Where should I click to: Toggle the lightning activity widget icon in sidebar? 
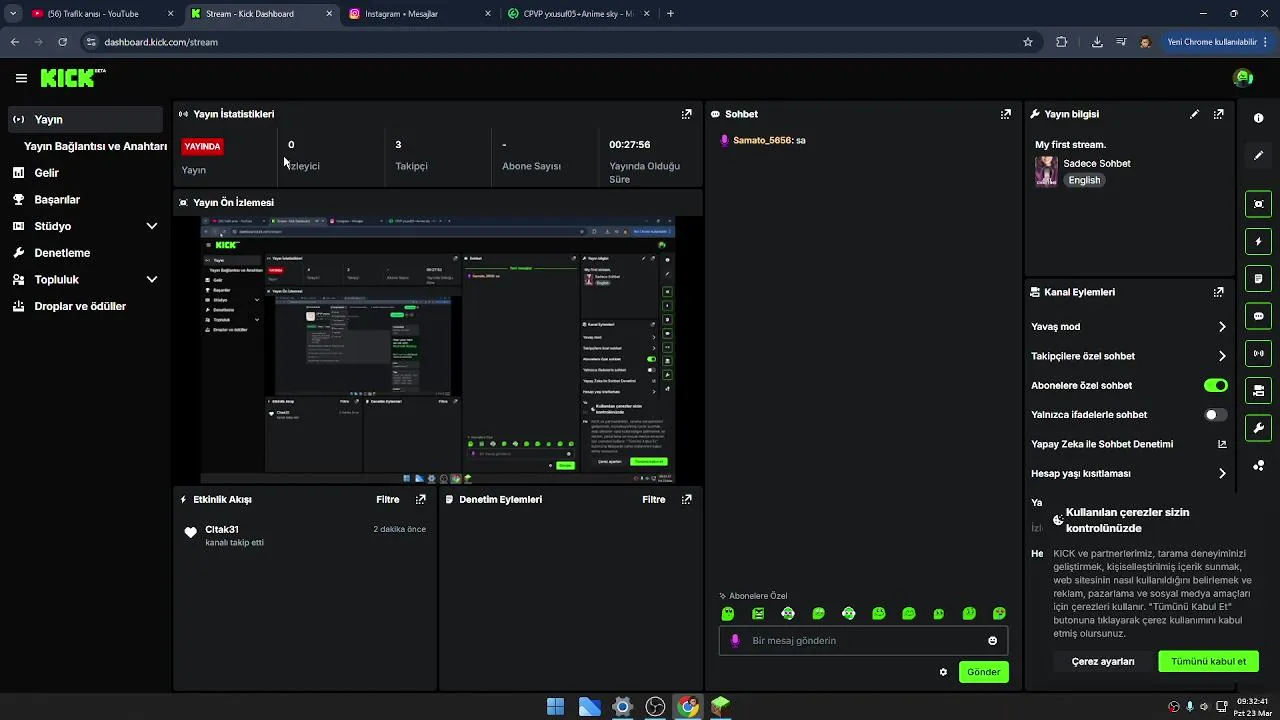[1258, 241]
